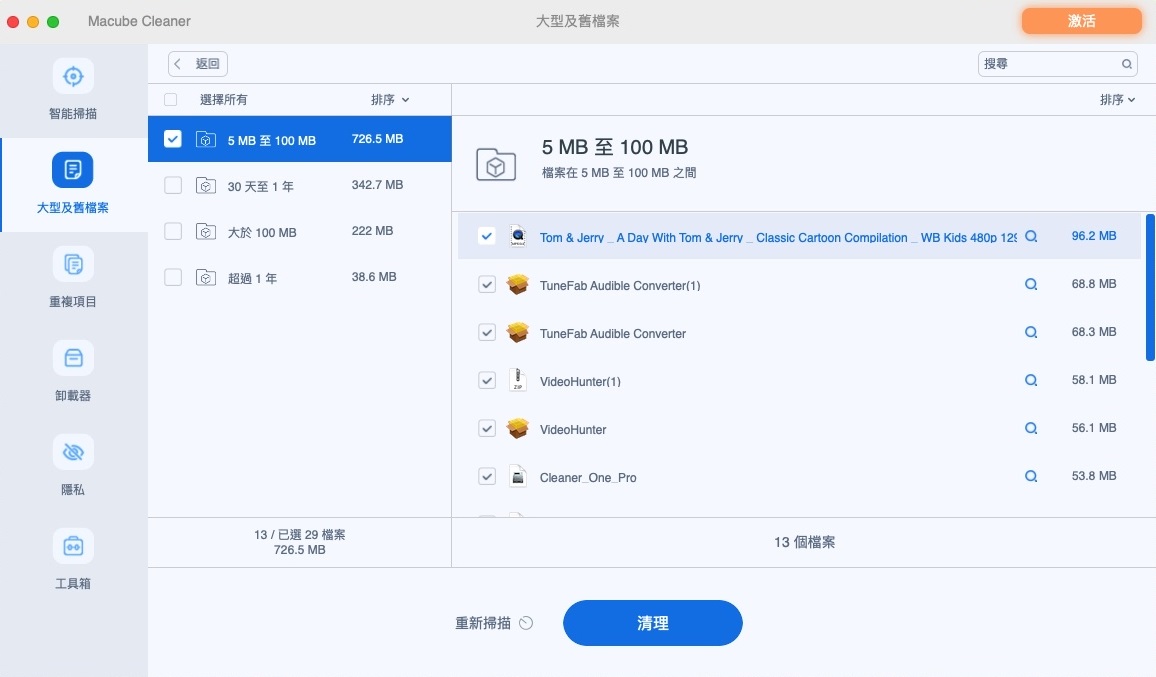This screenshot has height=677, width=1156.
Task: Uncheck the VideoHunter 56.1 MB checkbox
Action: [487, 428]
